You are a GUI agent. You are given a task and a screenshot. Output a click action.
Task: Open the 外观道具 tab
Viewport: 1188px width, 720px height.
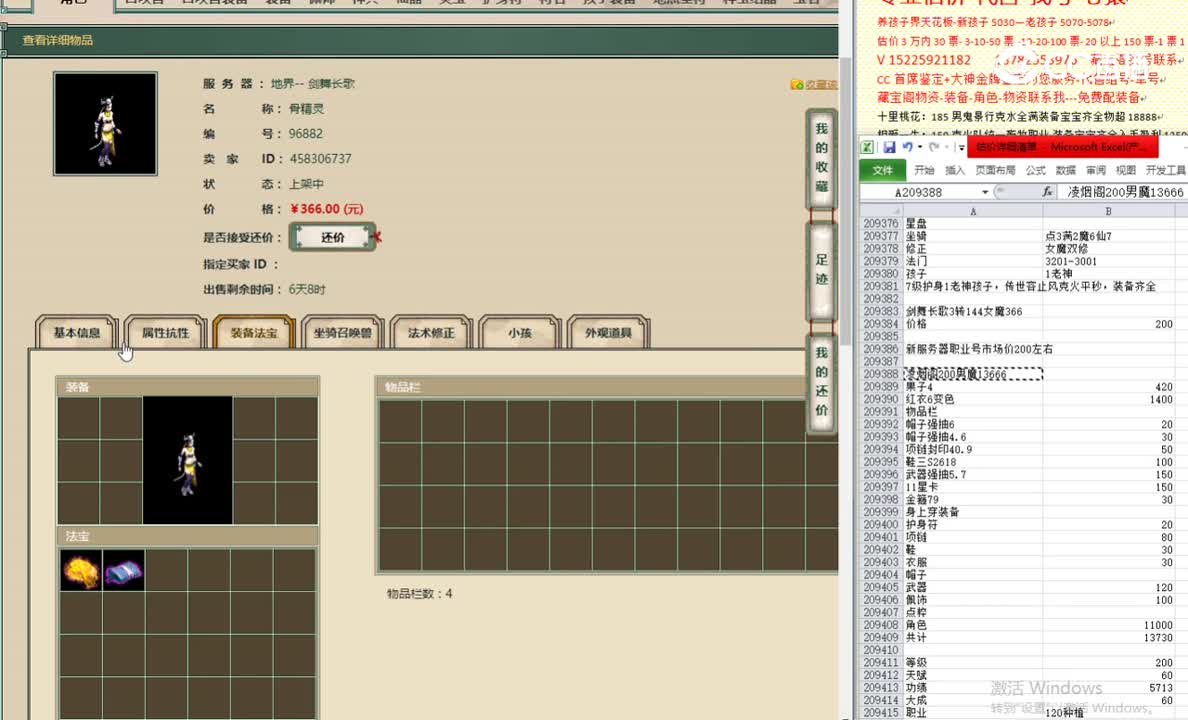[x=608, y=333]
